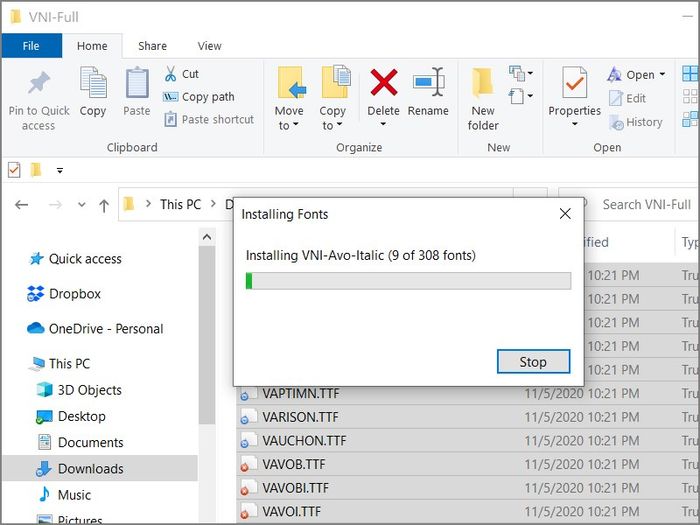
Task: Click navigation pane scroll up arrow
Action: [207, 237]
